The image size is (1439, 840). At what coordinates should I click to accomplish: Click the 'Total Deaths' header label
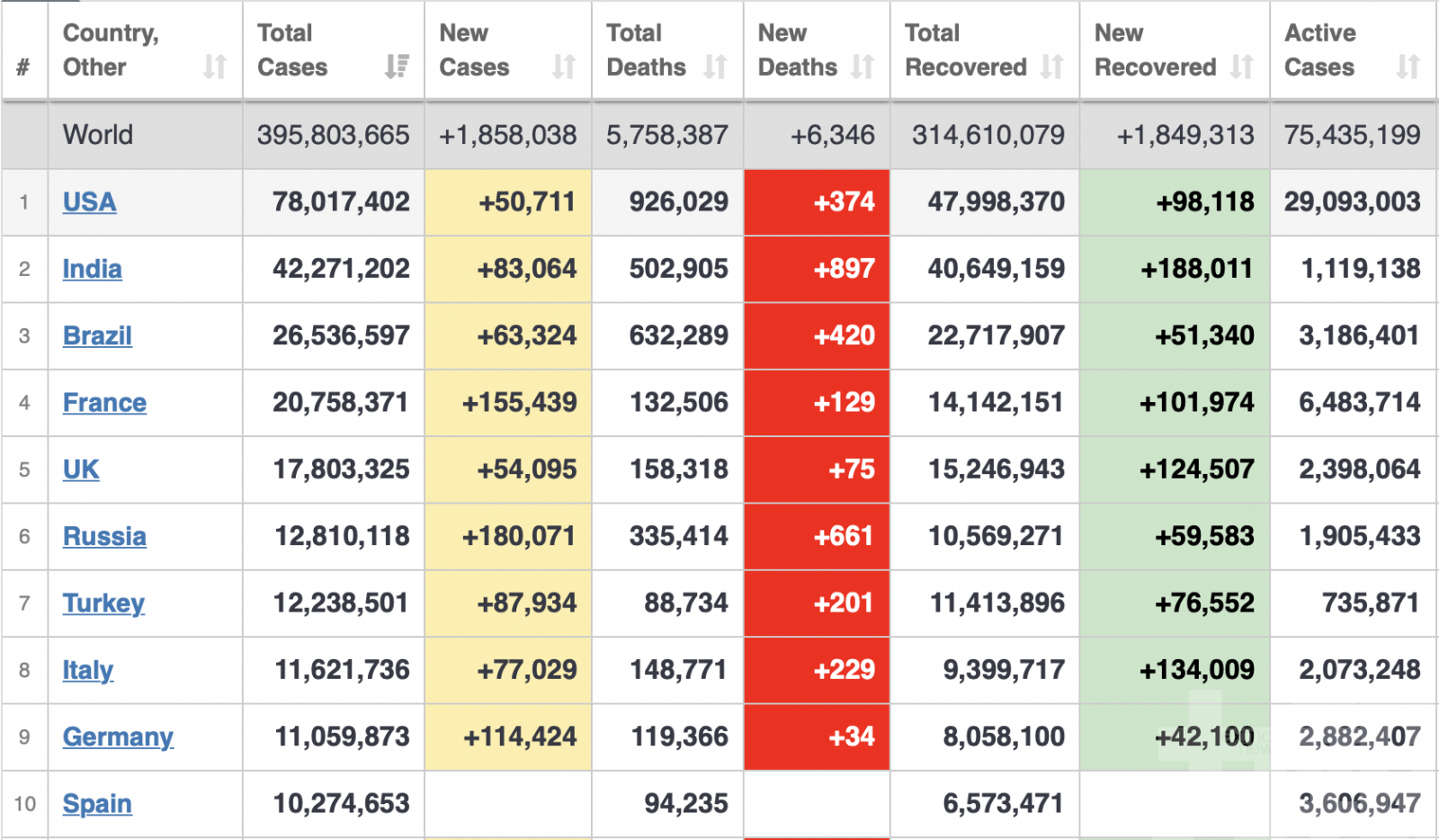(x=646, y=49)
